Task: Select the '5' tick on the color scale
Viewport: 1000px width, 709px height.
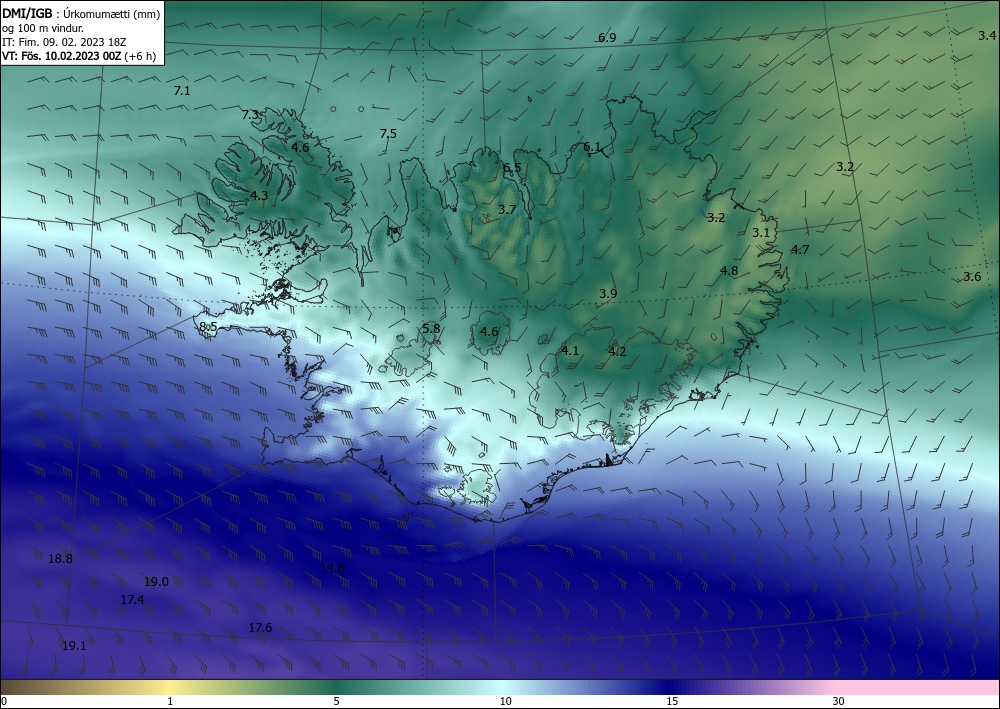Action: (336, 702)
